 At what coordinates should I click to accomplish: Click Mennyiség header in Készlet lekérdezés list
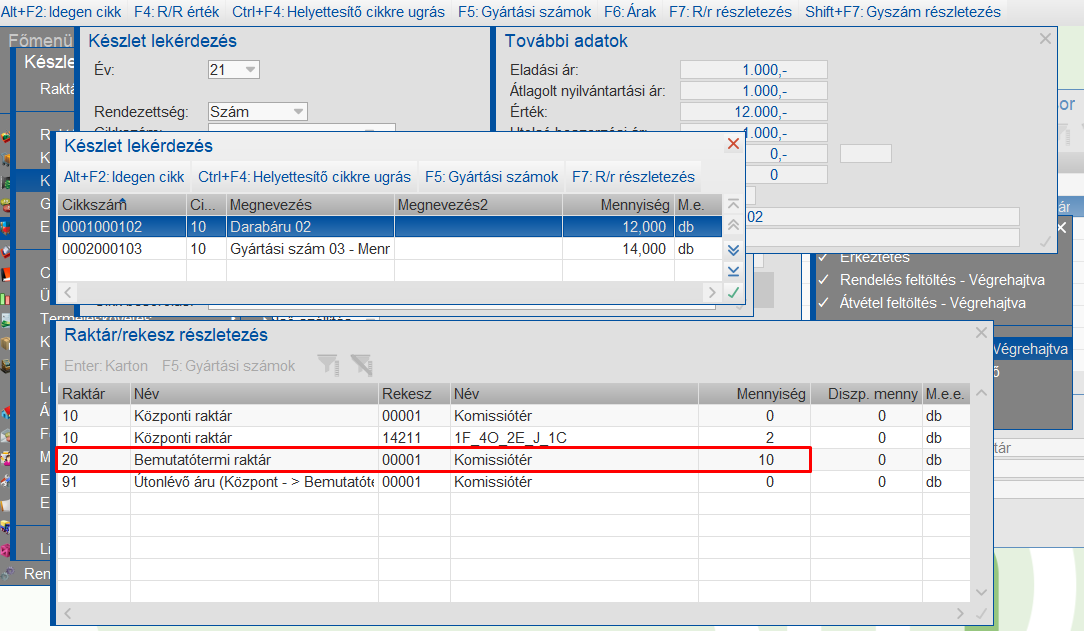(619, 205)
